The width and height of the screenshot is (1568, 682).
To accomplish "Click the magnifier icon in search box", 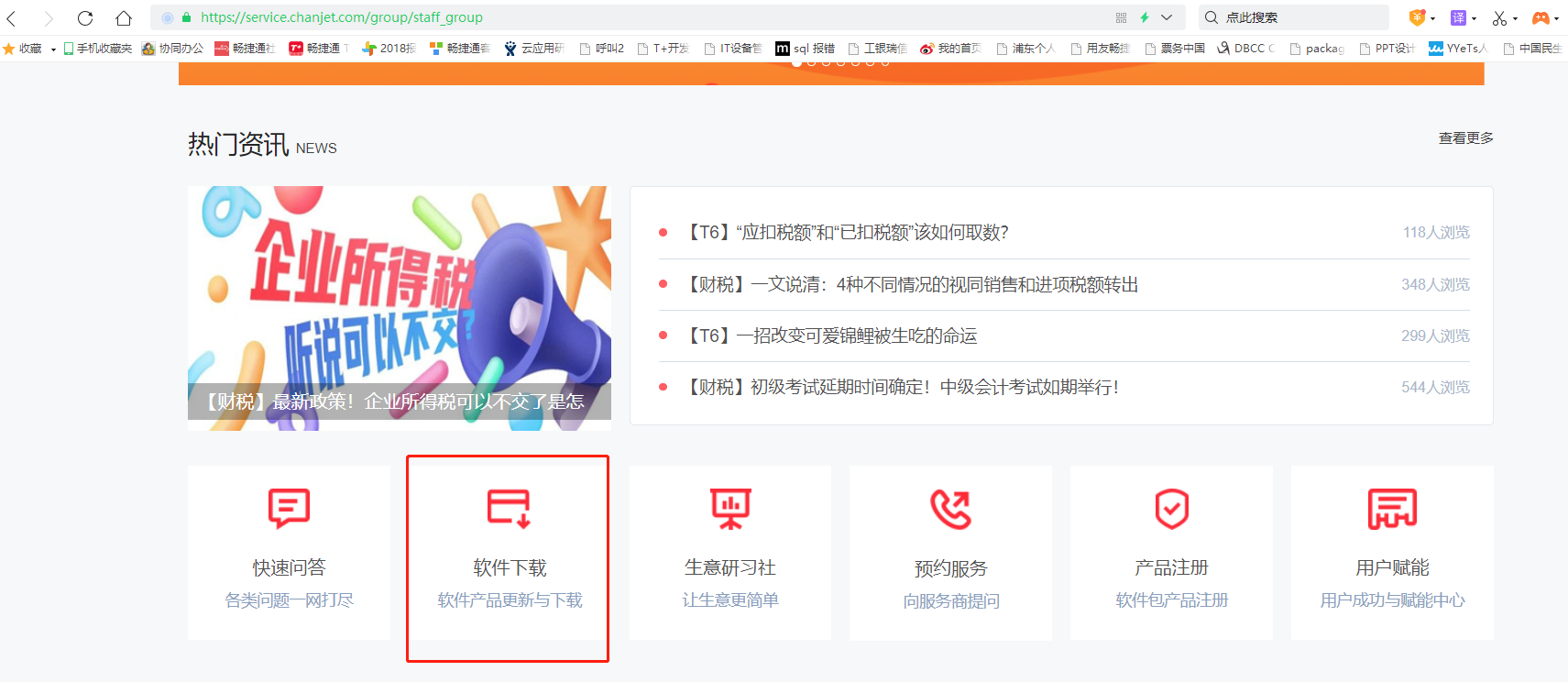I will [x=1212, y=17].
